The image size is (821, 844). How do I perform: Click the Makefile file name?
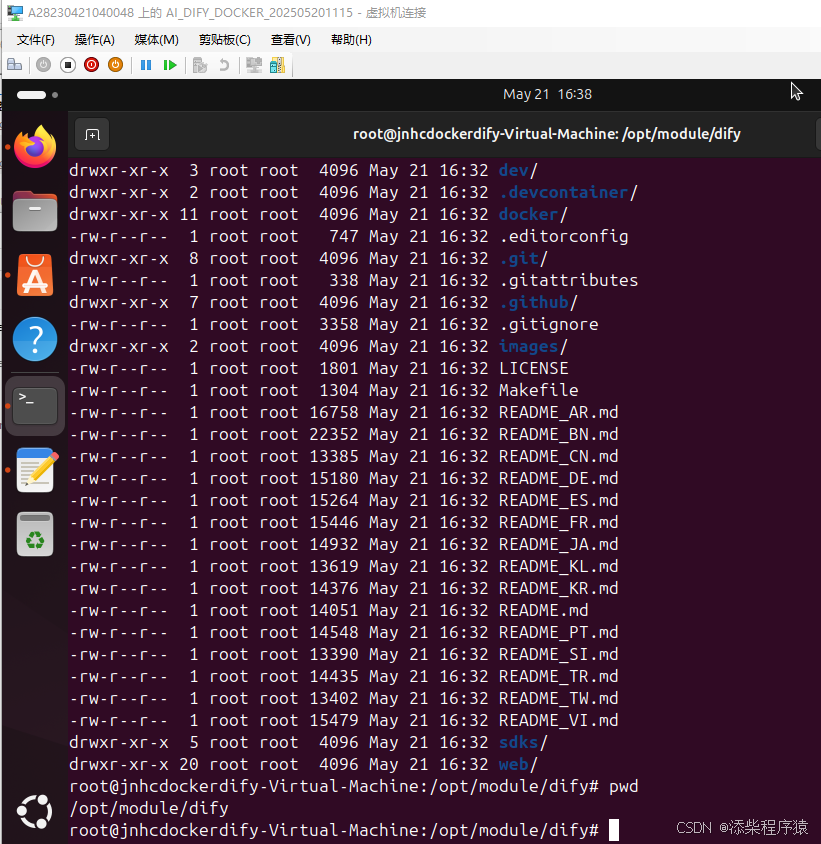pos(538,391)
